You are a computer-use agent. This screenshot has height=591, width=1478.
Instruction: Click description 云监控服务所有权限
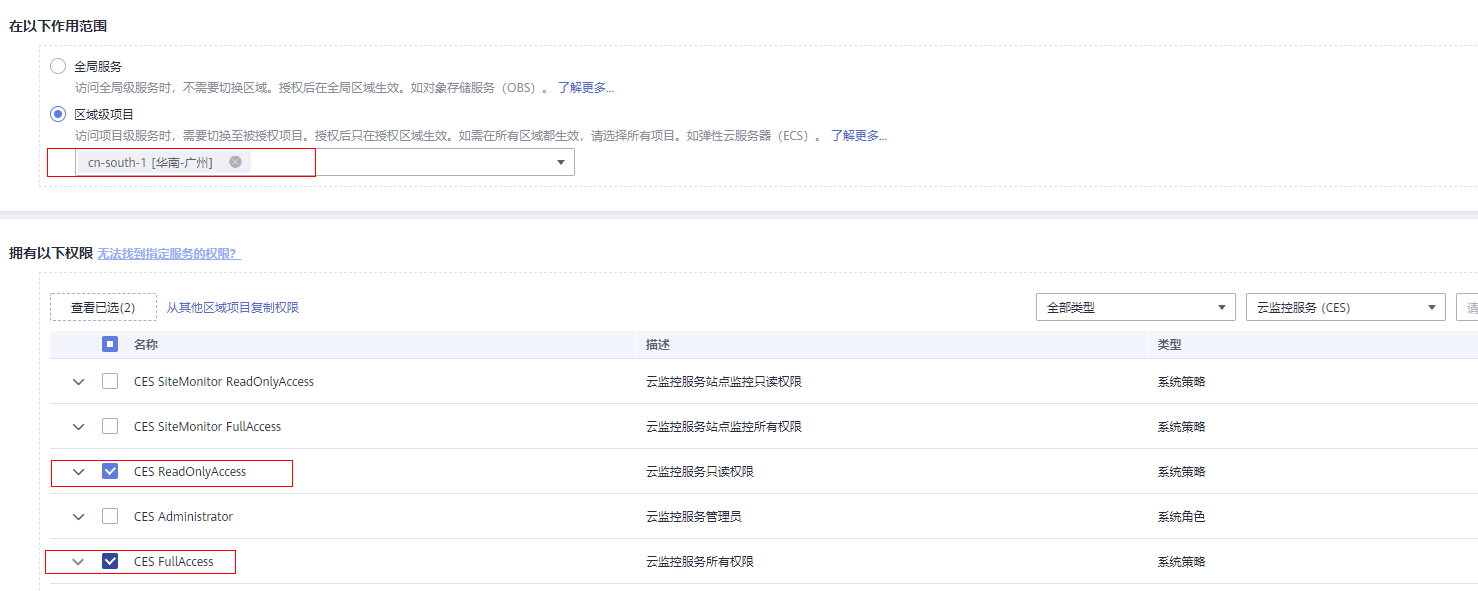[x=700, y=561]
